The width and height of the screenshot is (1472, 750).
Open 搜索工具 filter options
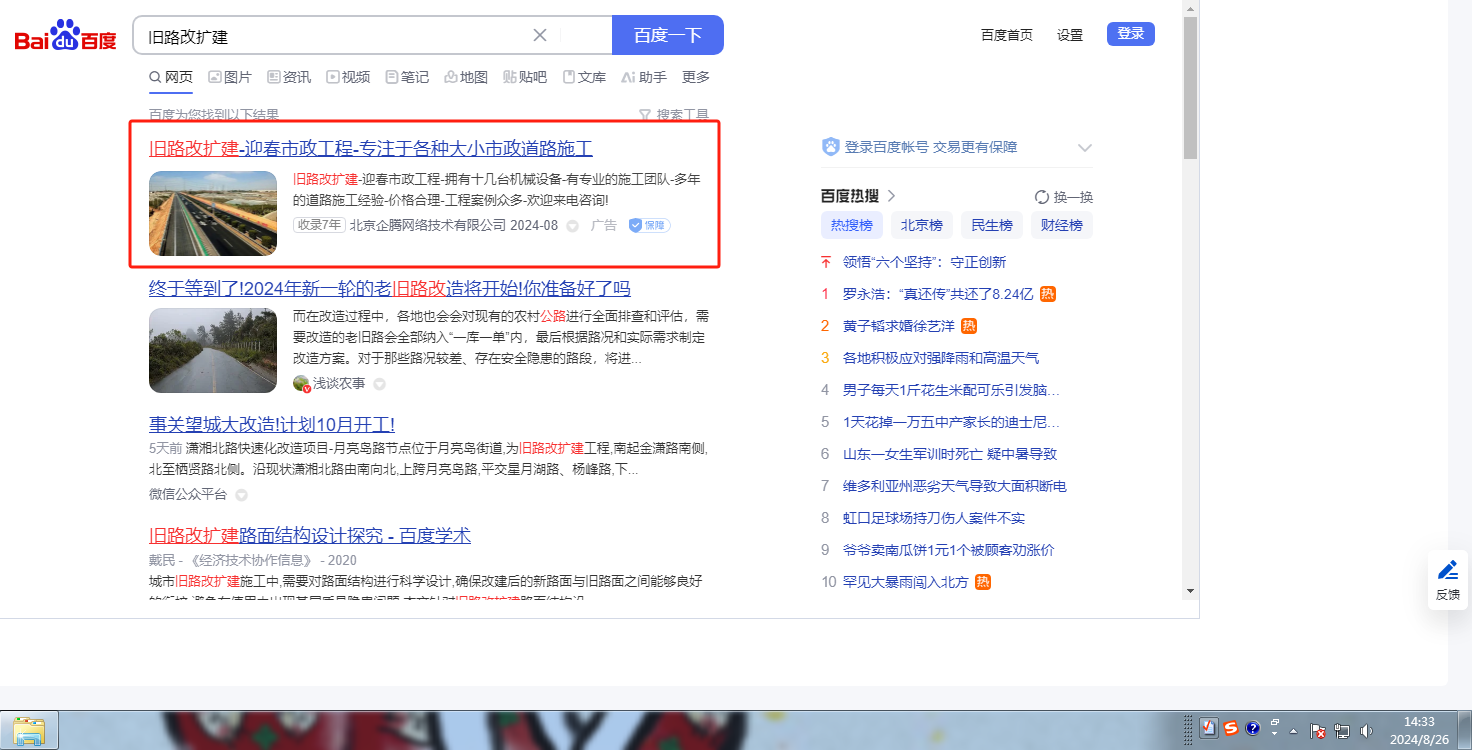pyautogui.click(x=674, y=115)
